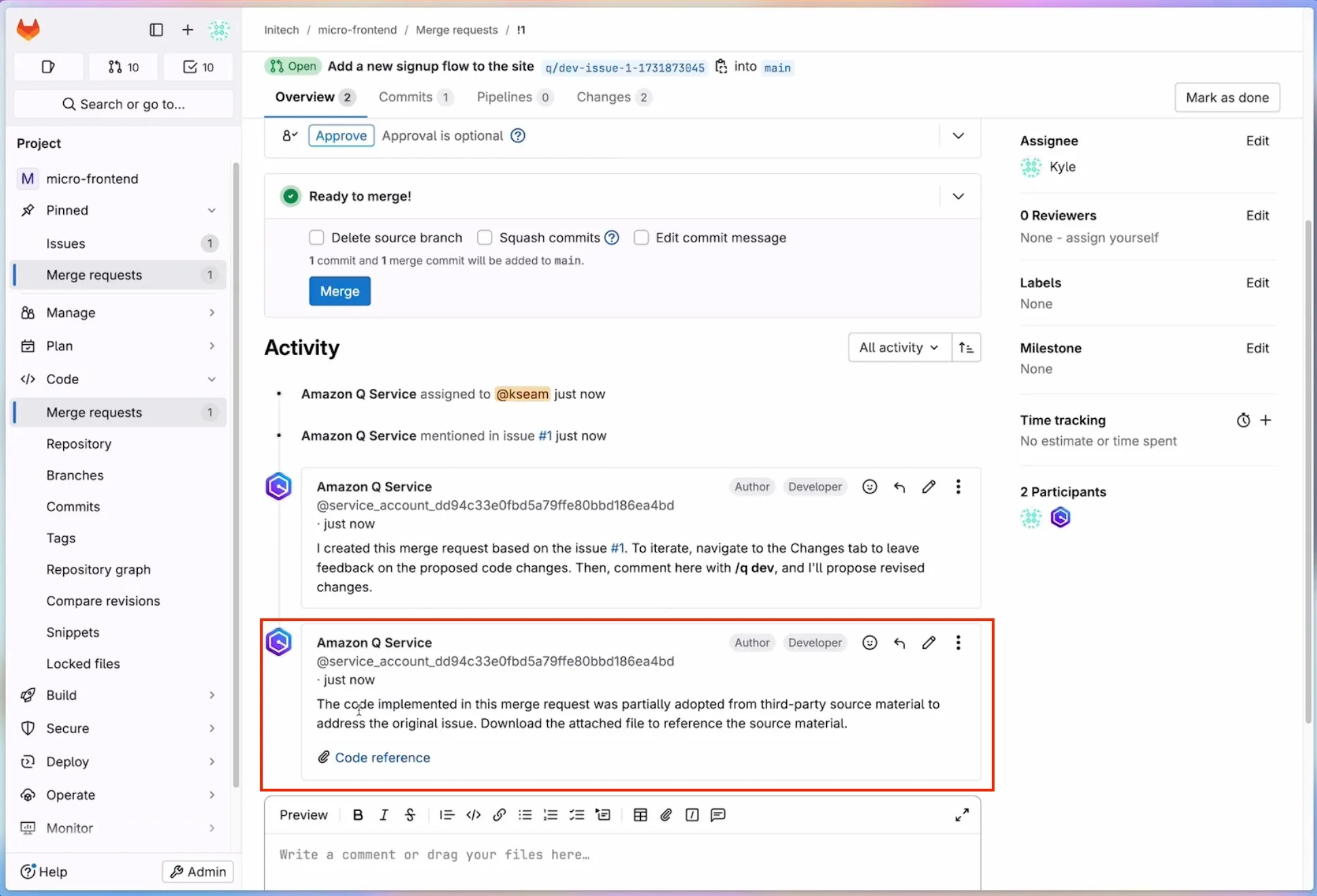Image resolution: width=1317 pixels, height=896 pixels.
Task: Click the reply icon on first comment
Action: (899, 488)
